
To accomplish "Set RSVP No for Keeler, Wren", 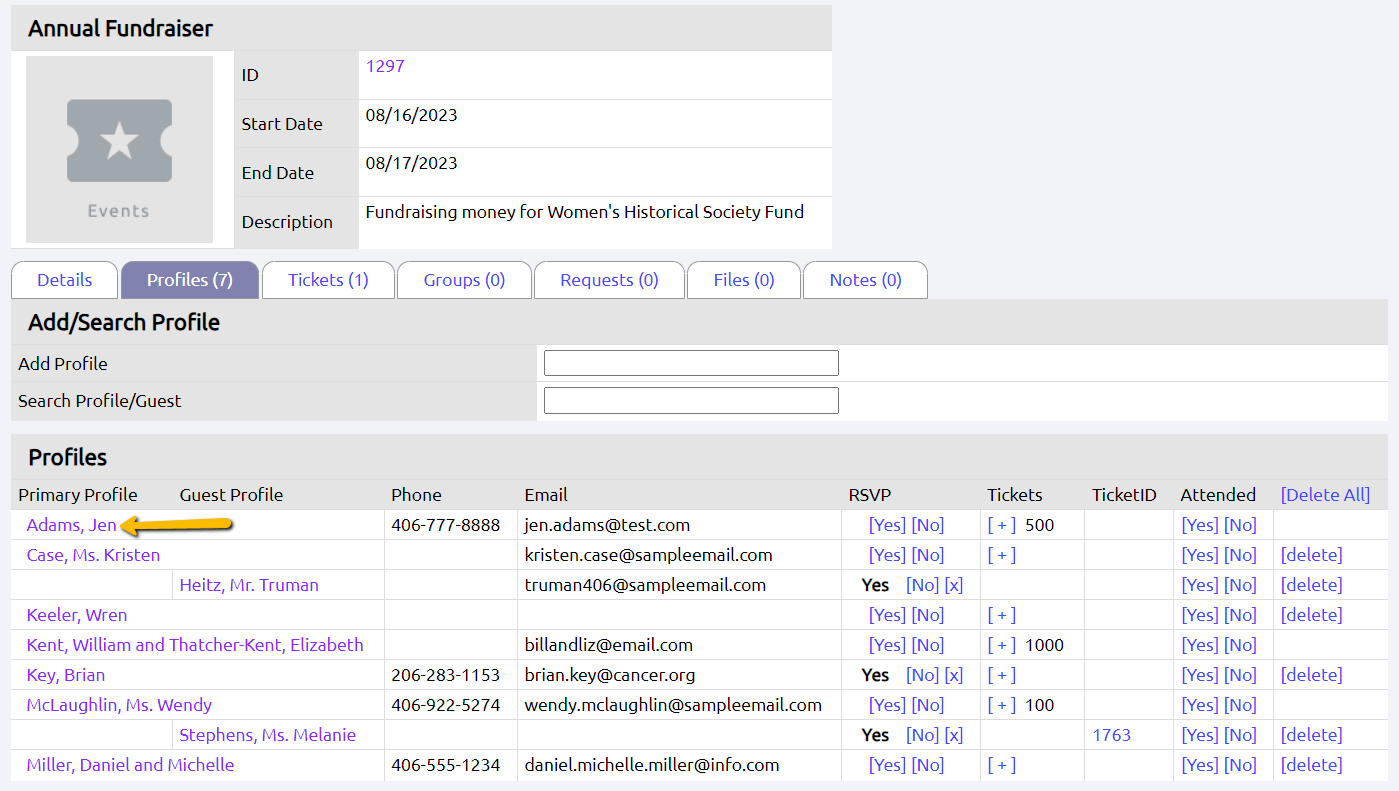I will coord(928,615).
